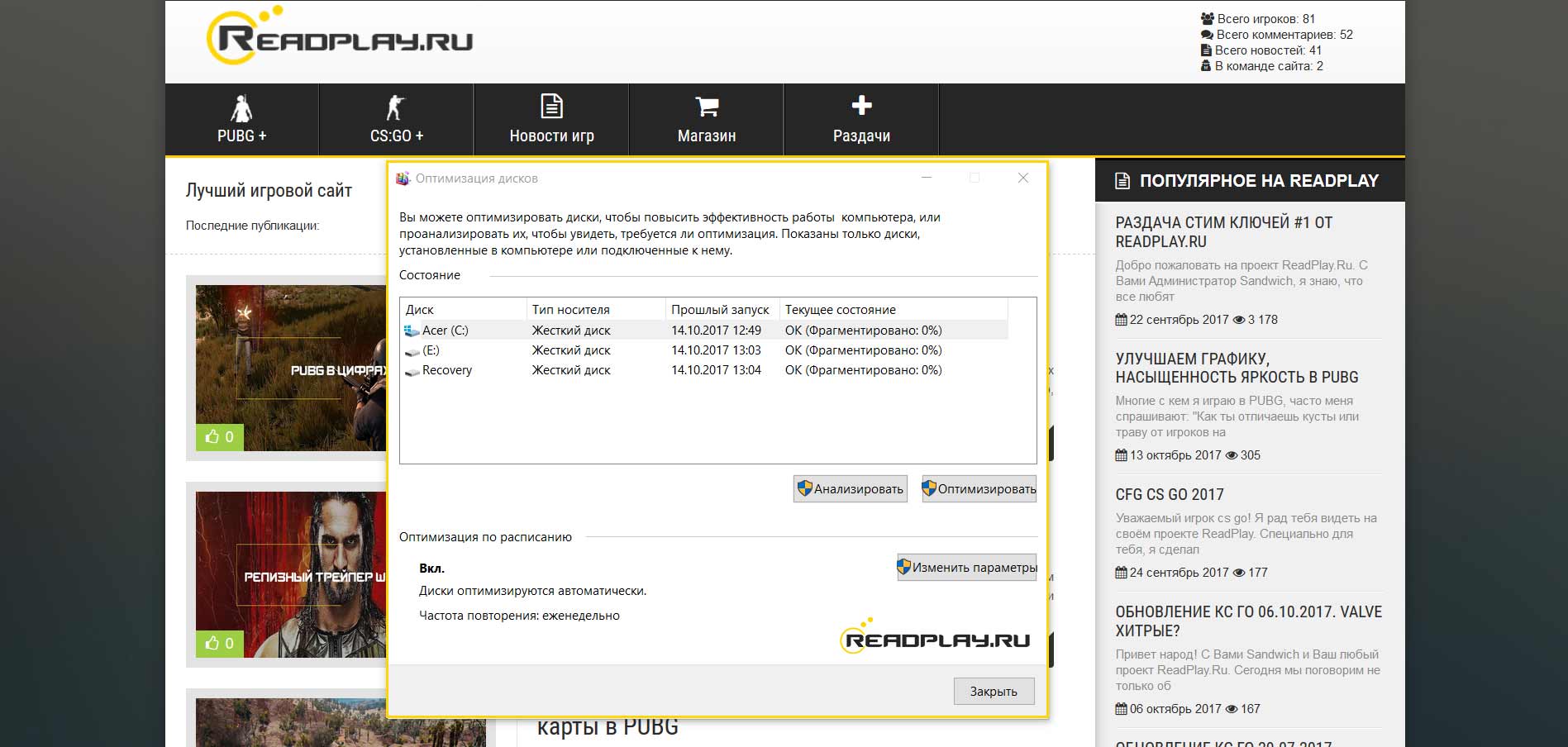Click the Тип носителя column header
The width and height of the screenshot is (1568, 747).
point(596,310)
